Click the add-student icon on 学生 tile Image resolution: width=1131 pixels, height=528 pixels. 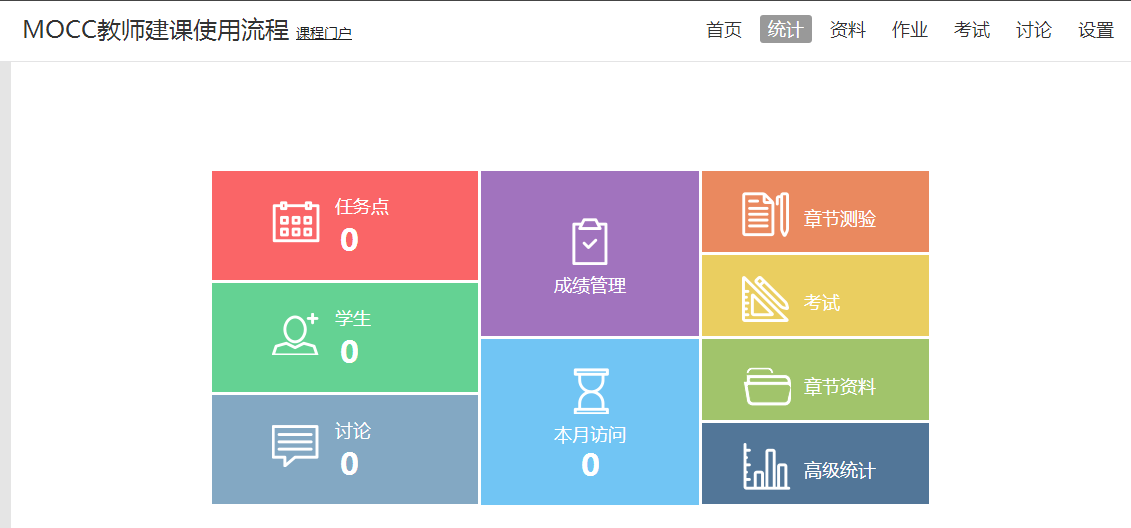295,334
